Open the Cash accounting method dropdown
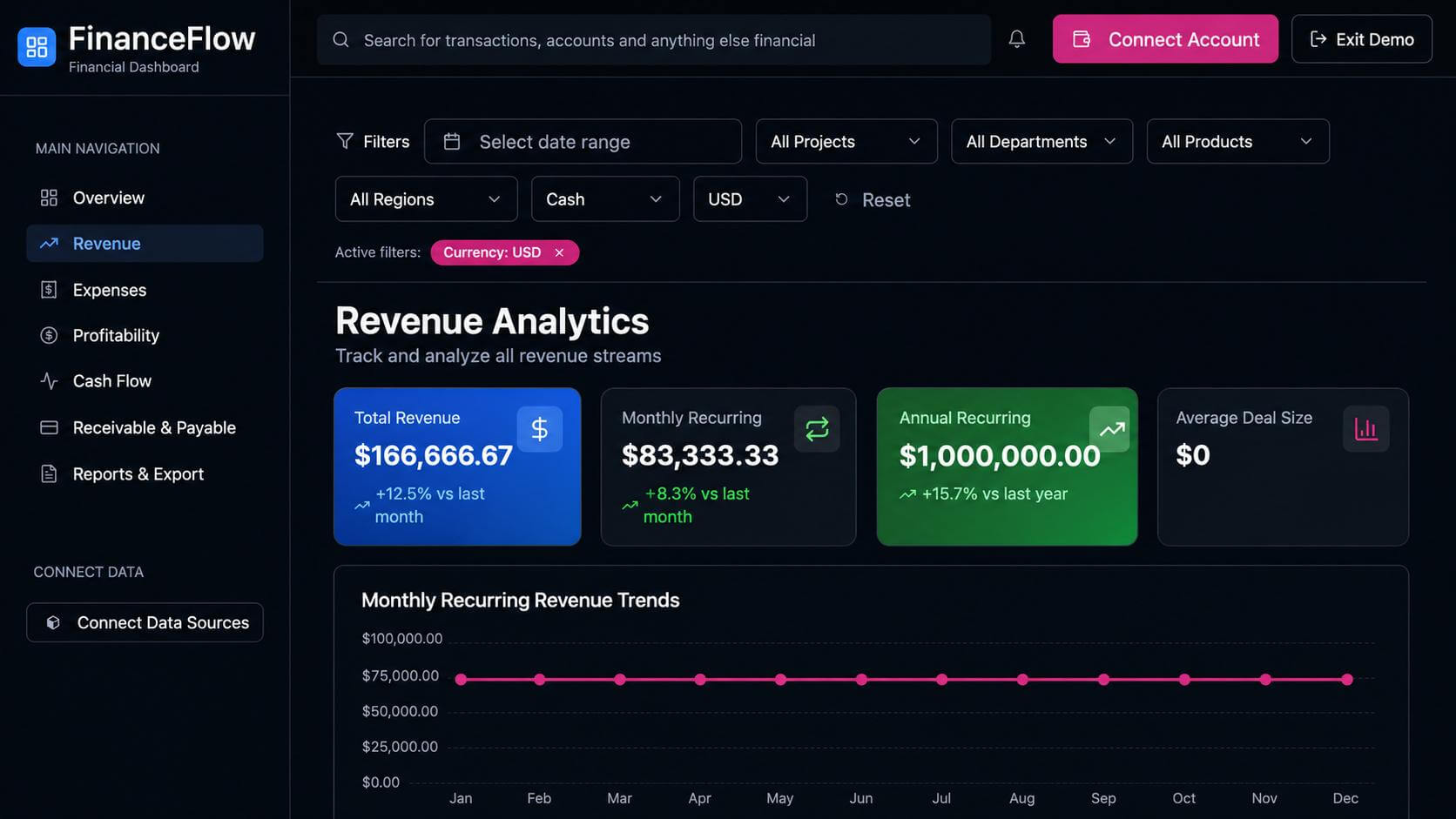Viewport: 1456px width, 819px height. coord(605,199)
